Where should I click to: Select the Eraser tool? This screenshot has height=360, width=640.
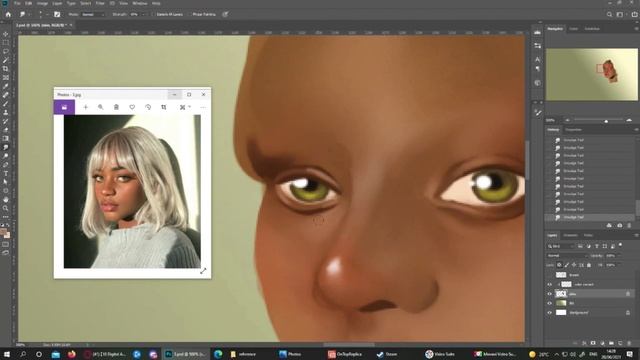coord(6,130)
